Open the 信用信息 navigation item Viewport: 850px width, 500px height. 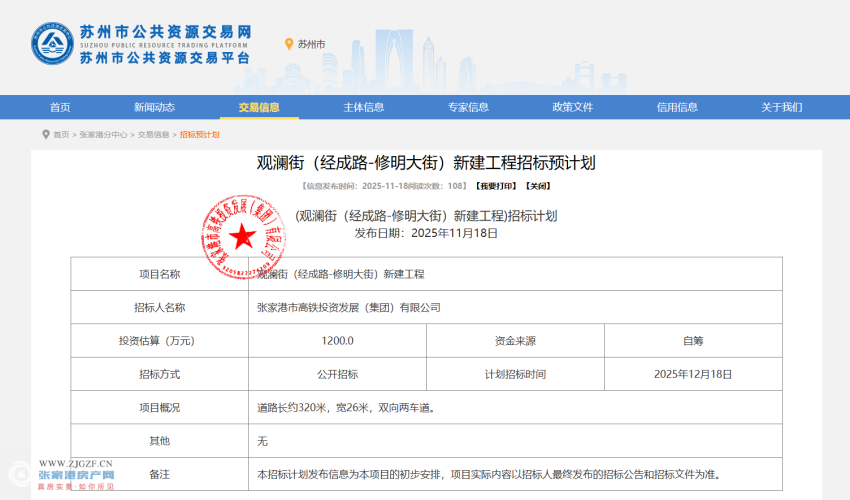coord(677,107)
